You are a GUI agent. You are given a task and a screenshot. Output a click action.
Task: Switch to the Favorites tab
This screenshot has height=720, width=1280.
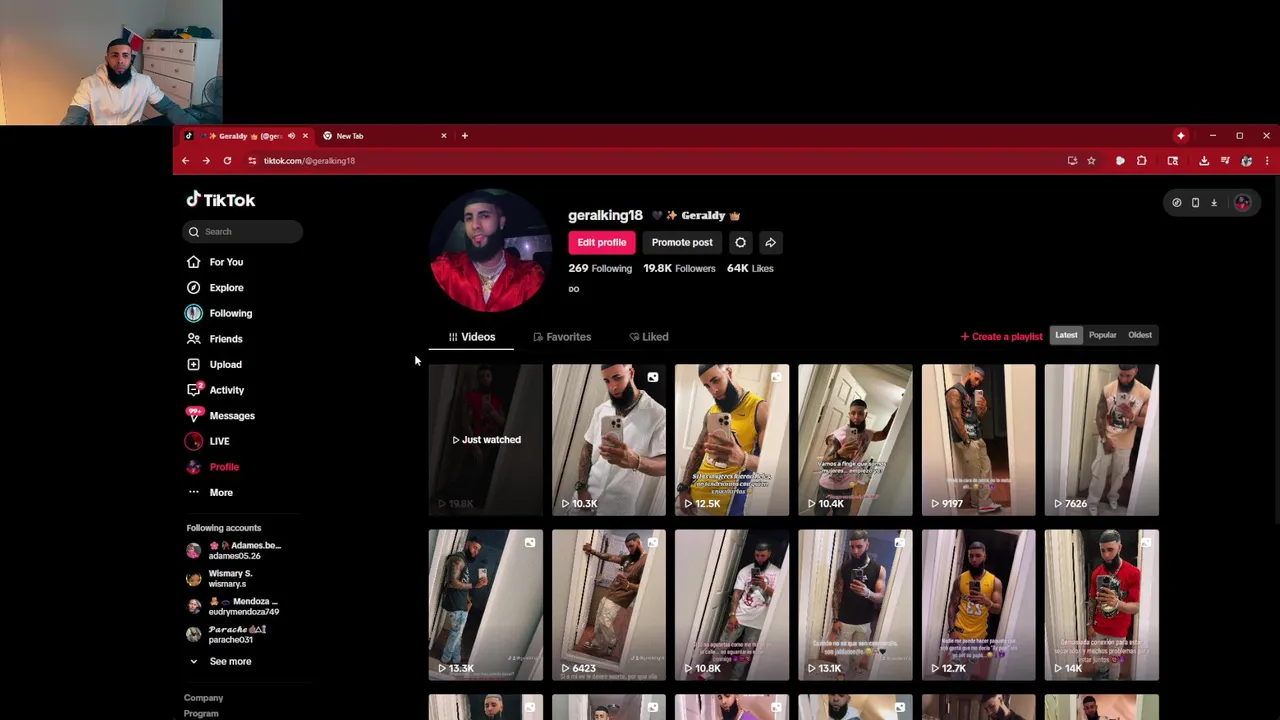562,337
